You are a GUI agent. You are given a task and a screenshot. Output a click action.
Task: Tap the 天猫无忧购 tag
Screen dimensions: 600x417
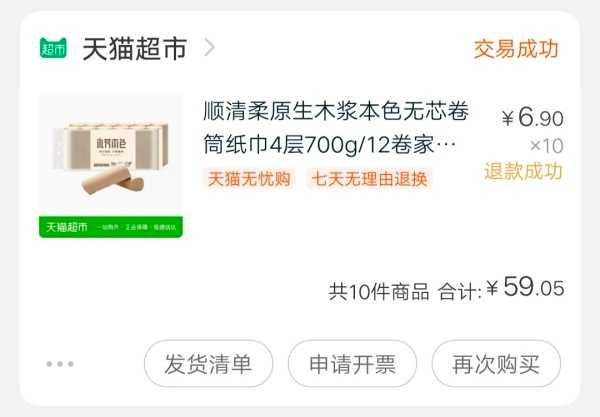click(249, 179)
